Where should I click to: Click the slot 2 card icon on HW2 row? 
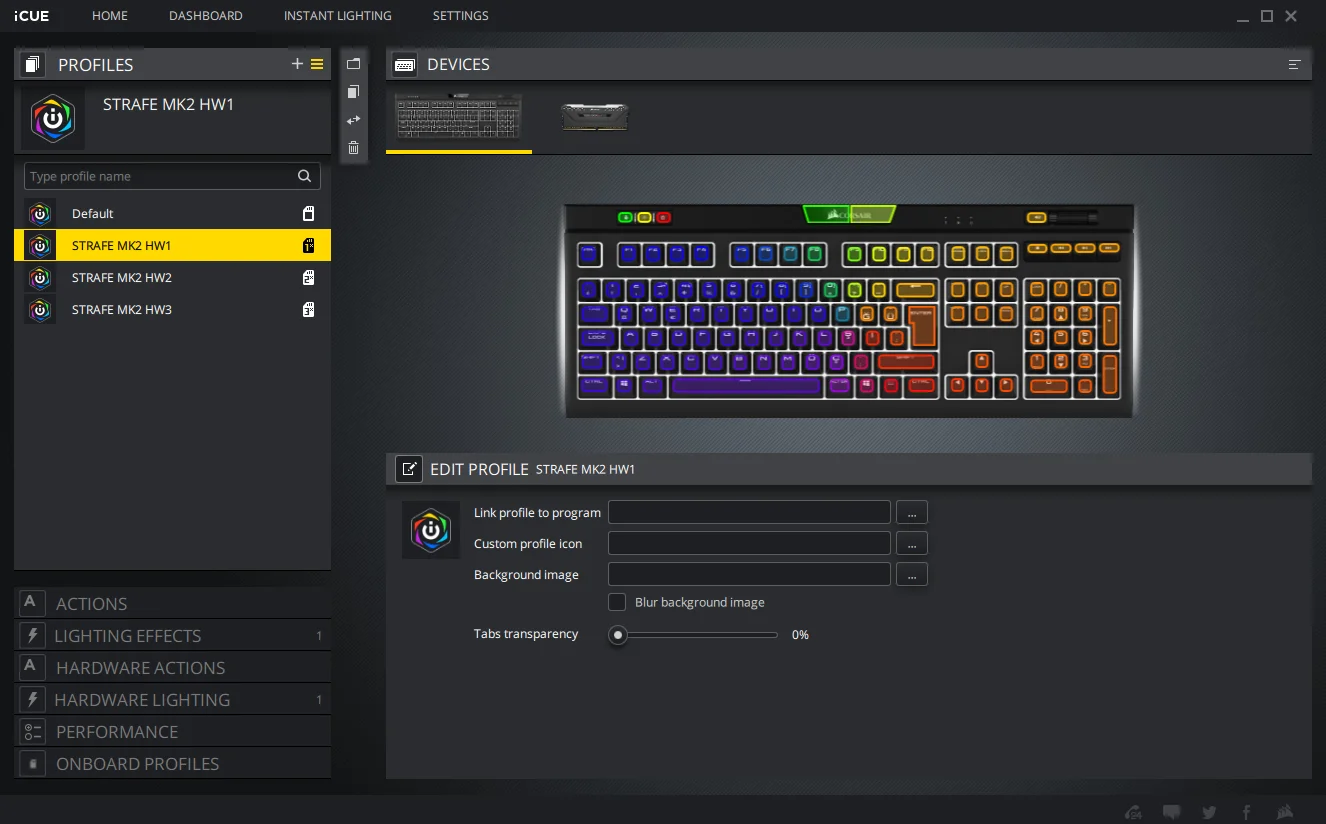coord(309,277)
